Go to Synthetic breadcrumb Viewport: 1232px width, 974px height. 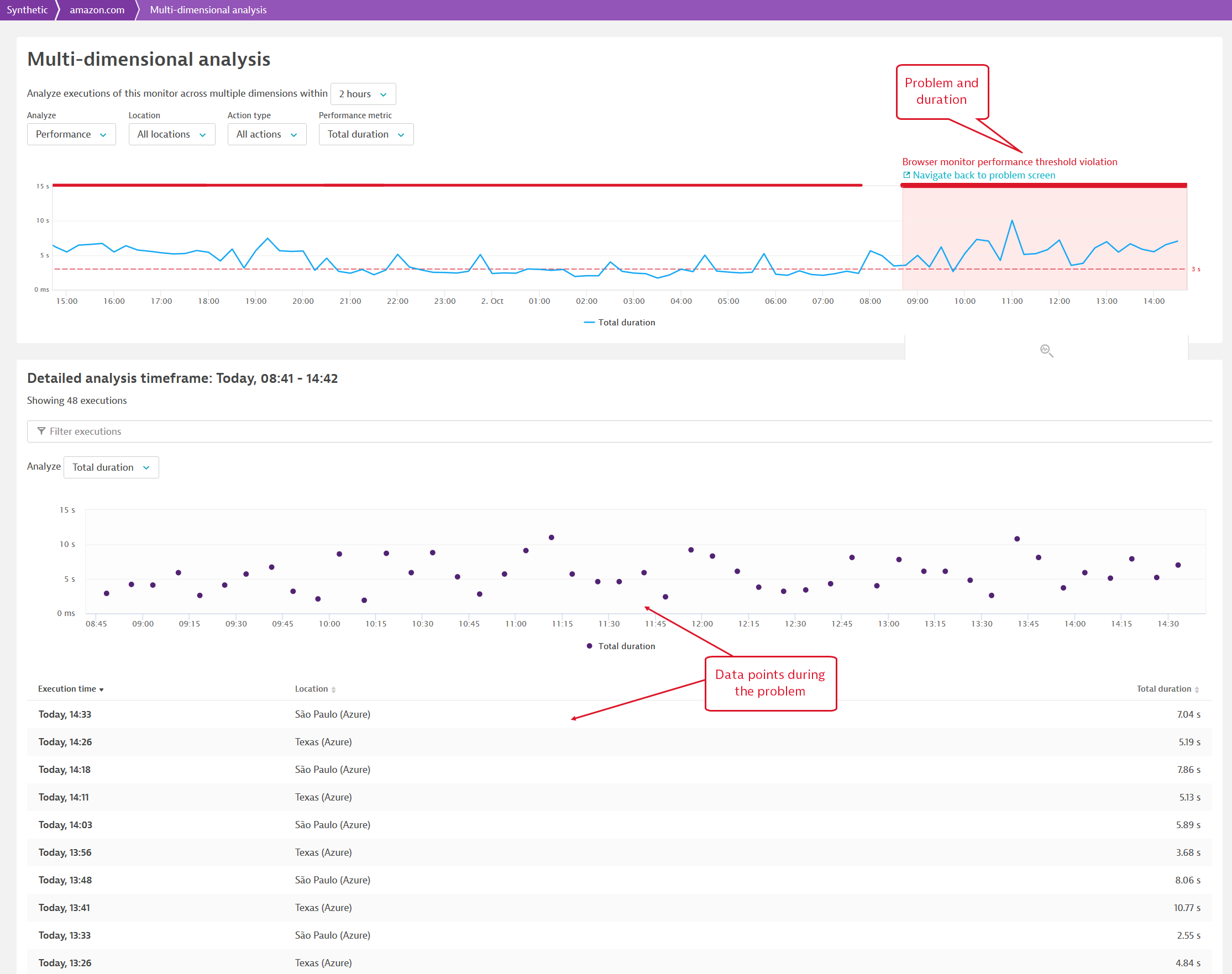coord(27,10)
